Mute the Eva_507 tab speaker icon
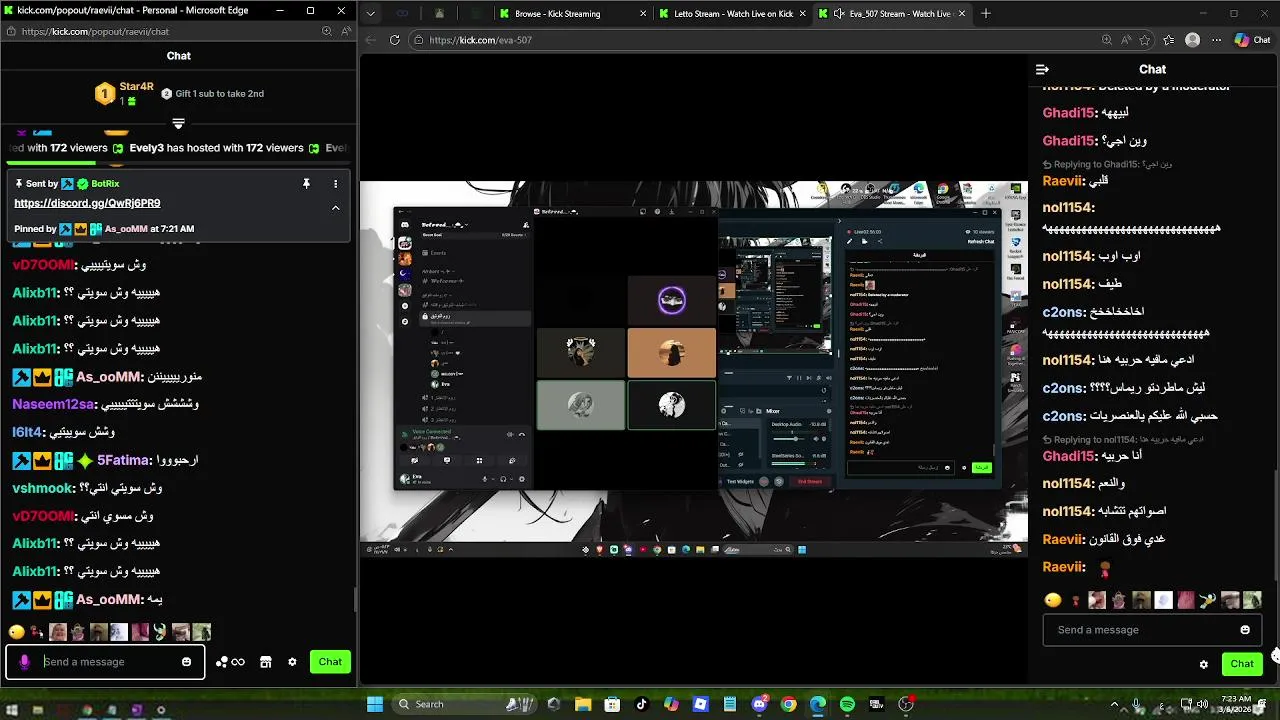This screenshot has height=720, width=1280. pos(838,14)
